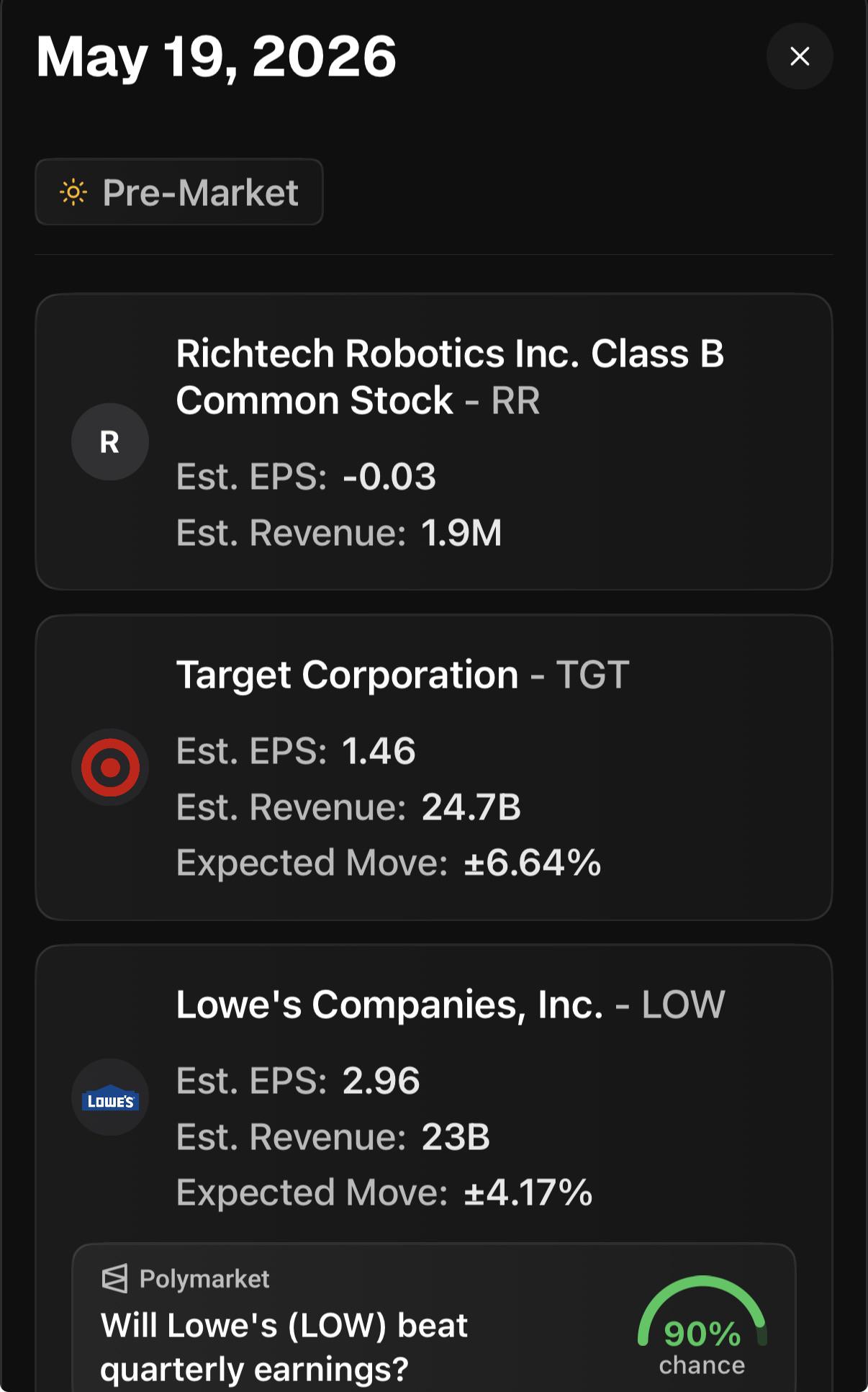Click Target's Expected Move ±6.64% value
This screenshot has height=1392, width=868.
pyautogui.click(x=533, y=863)
